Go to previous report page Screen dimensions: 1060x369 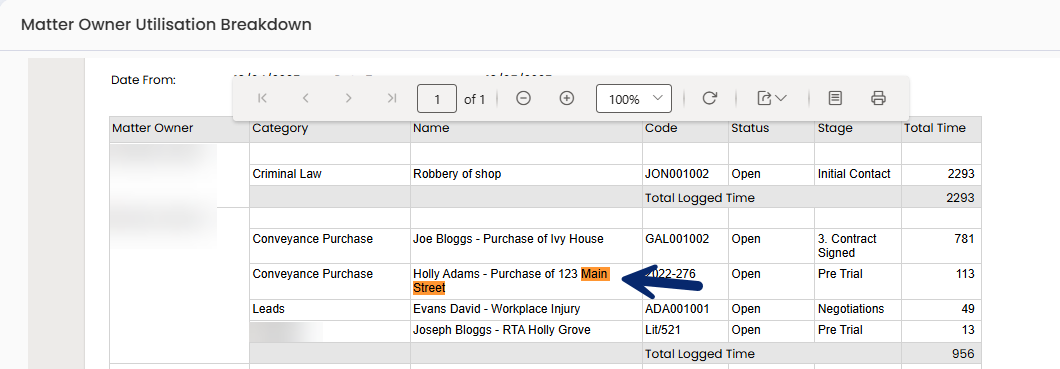click(x=306, y=99)
